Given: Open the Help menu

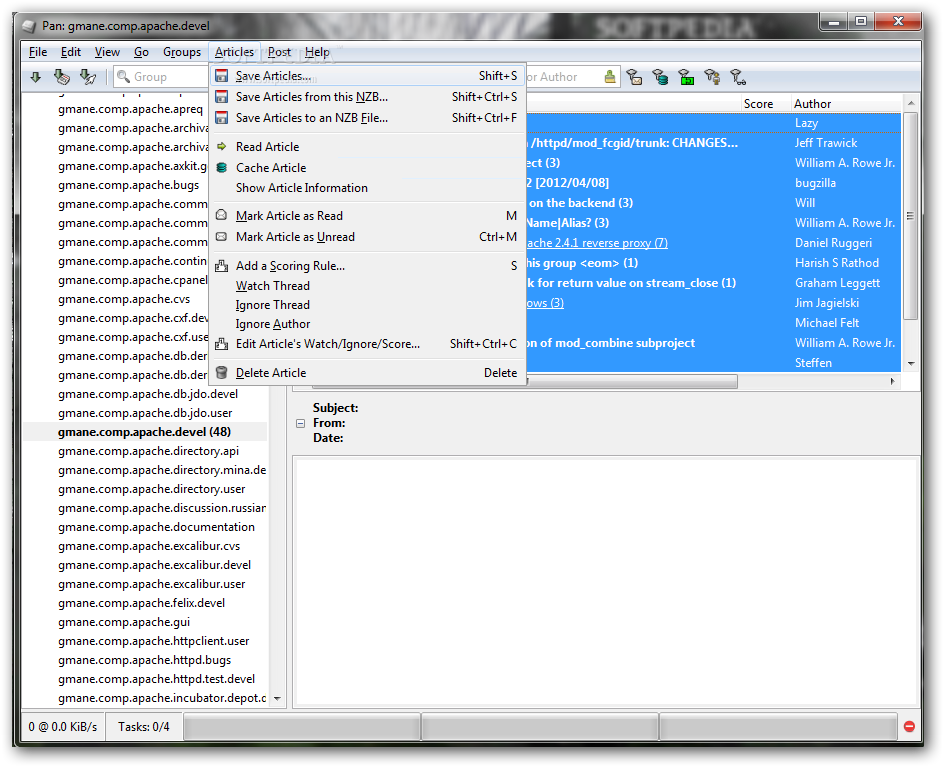Looking at the screenshot, I should 317,52.
